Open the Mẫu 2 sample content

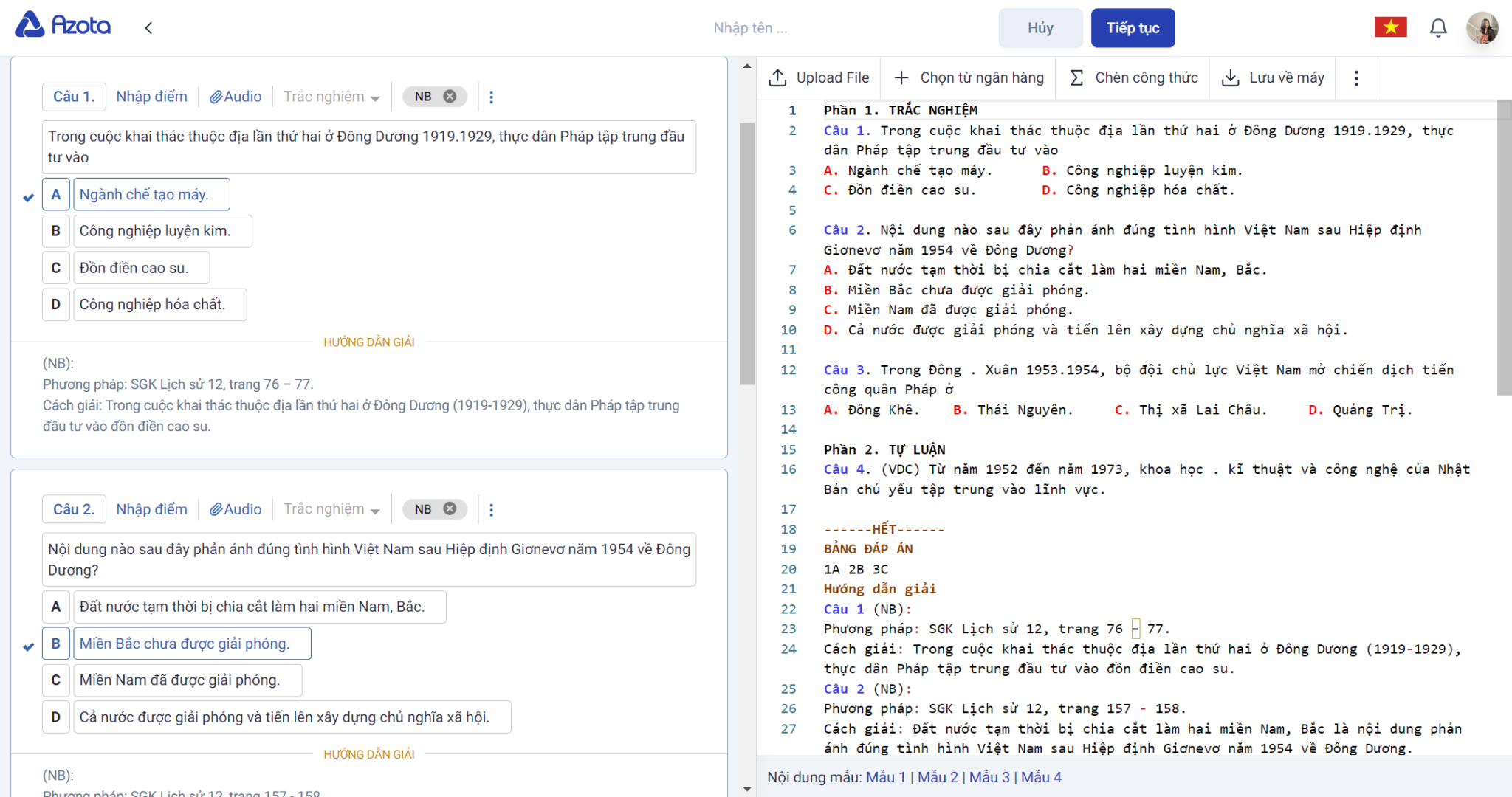click(x=937, y=777)
